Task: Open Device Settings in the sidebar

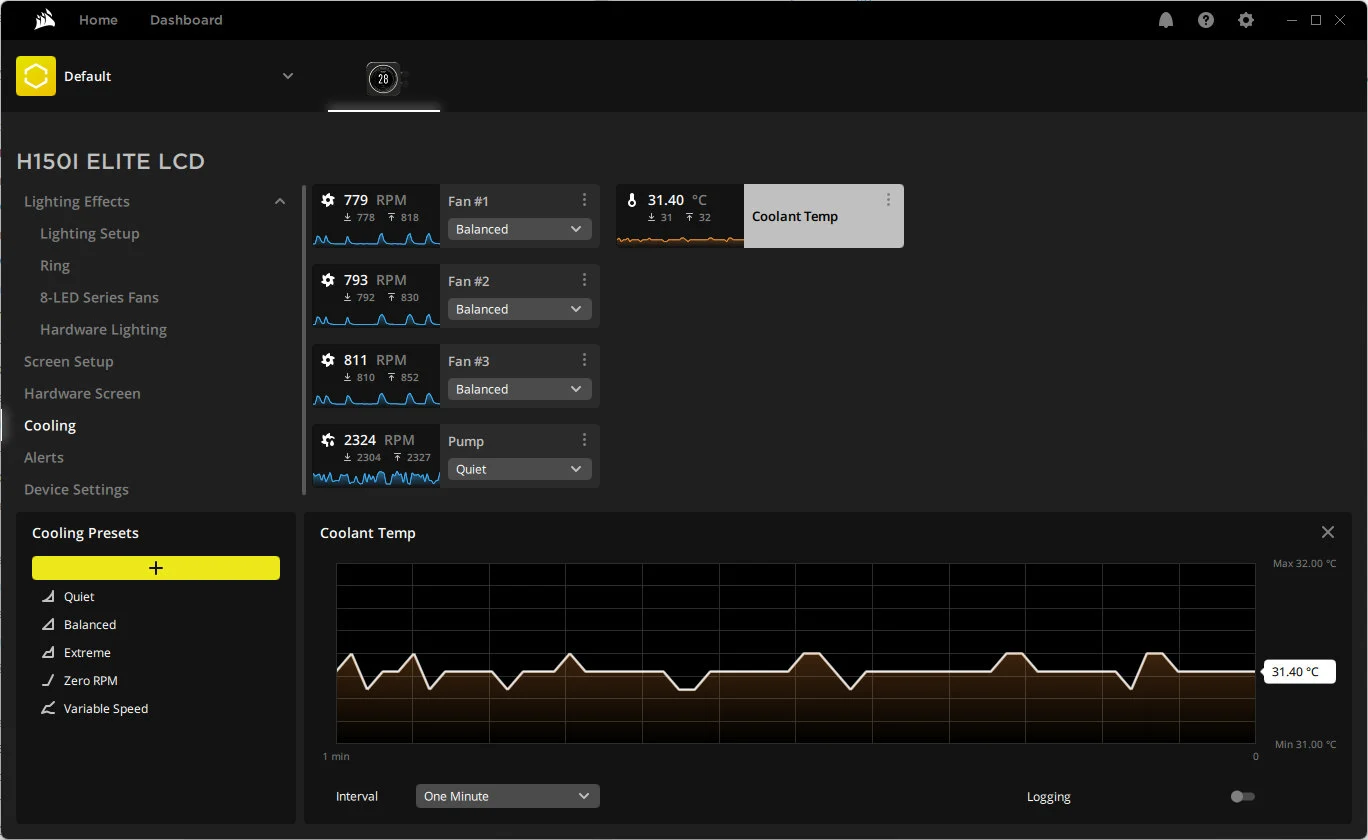Action: point(76,489)
